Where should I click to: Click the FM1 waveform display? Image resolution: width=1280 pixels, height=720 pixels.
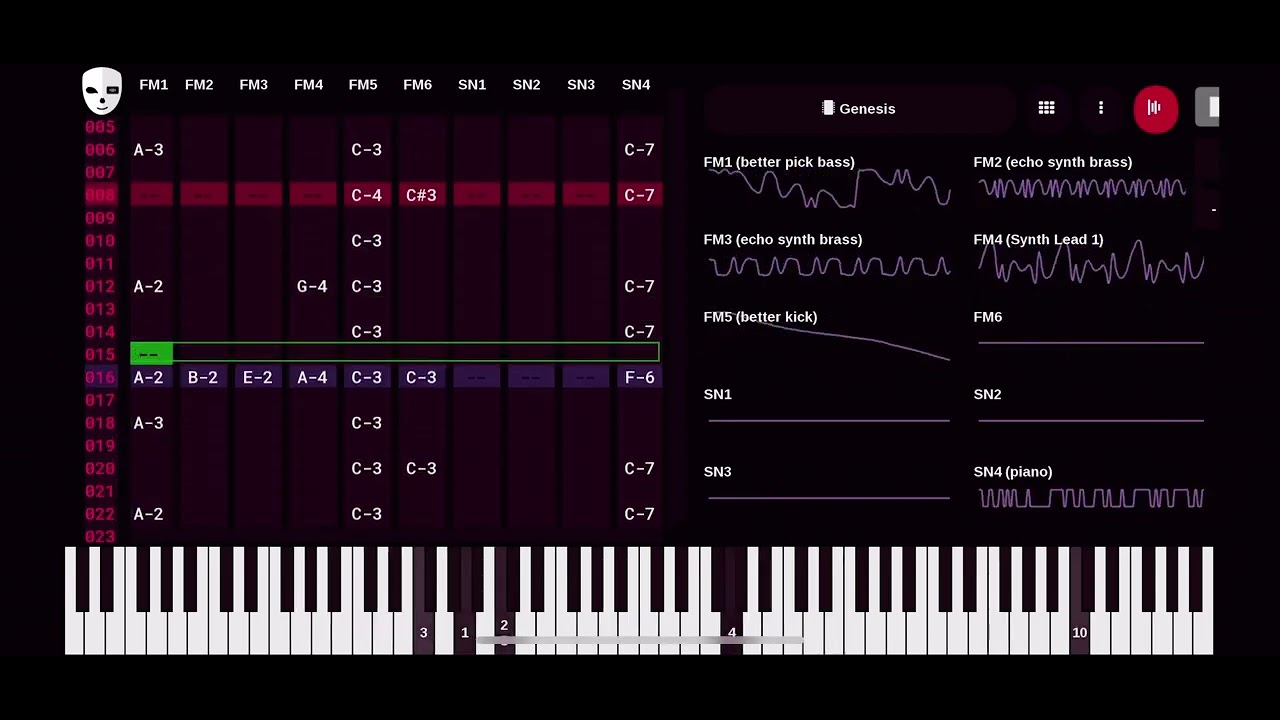(828, 188)
